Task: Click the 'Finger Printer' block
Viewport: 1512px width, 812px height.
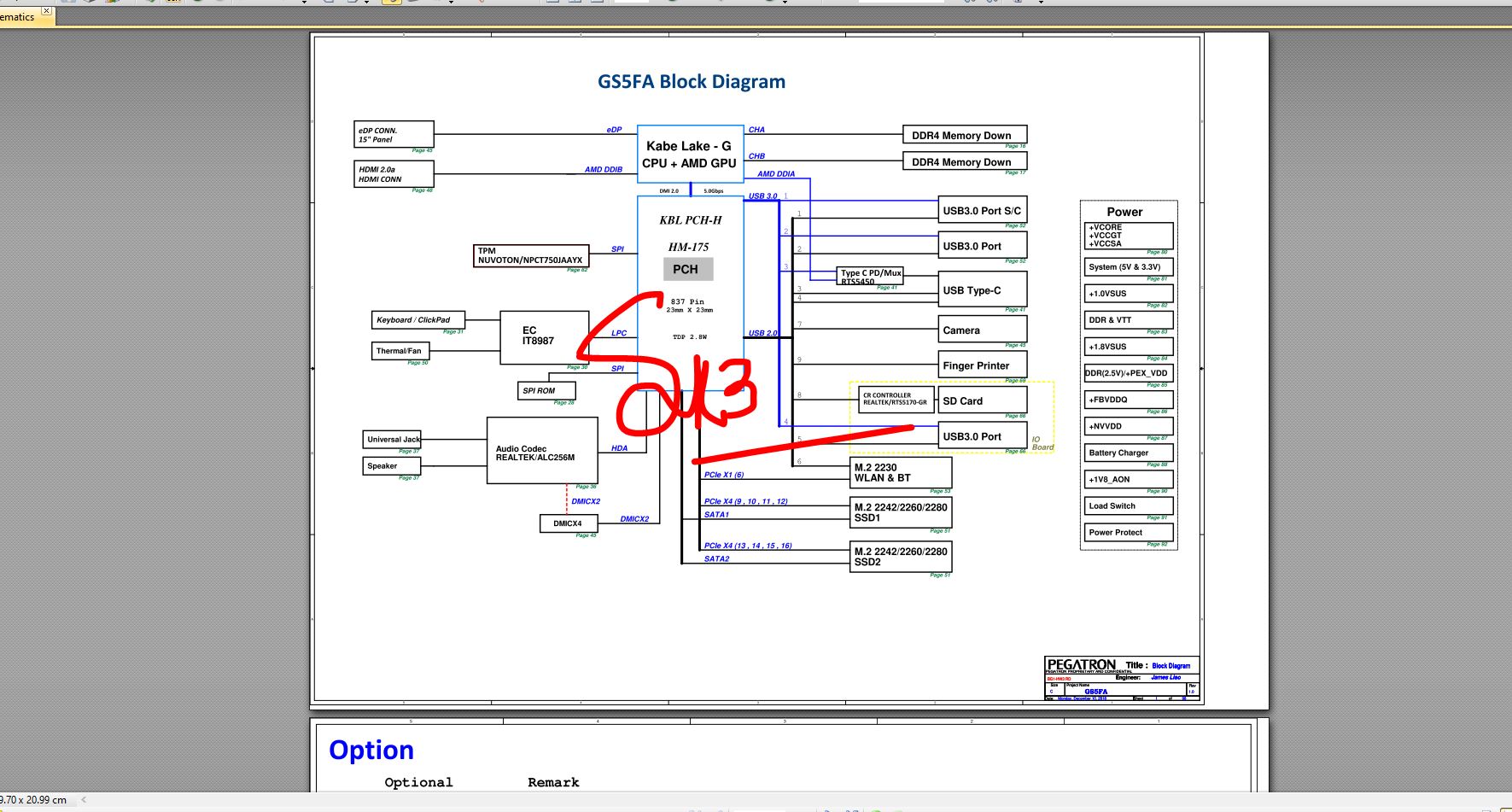Action: point(982,365)
